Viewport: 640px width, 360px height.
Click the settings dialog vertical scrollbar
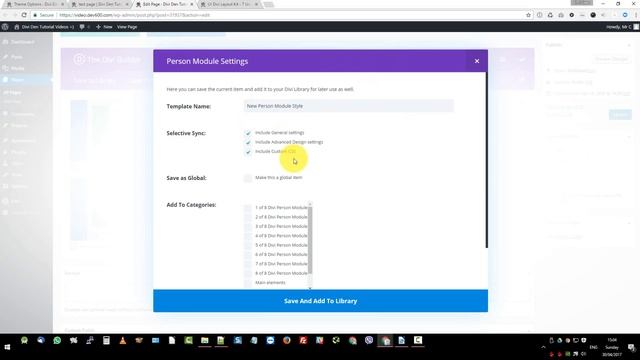(x=487, y=160)
